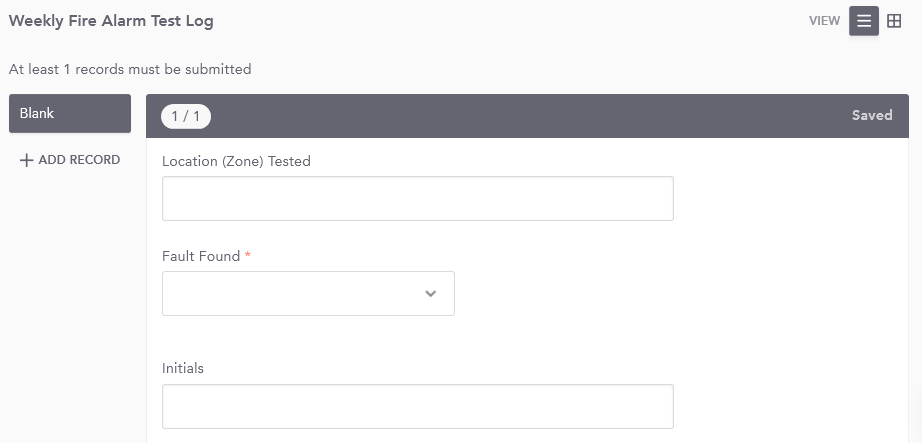The height and width of the screenshot is (443, 922).
Task: Click the 'At least 1 records' notice text
Action: 130,69
